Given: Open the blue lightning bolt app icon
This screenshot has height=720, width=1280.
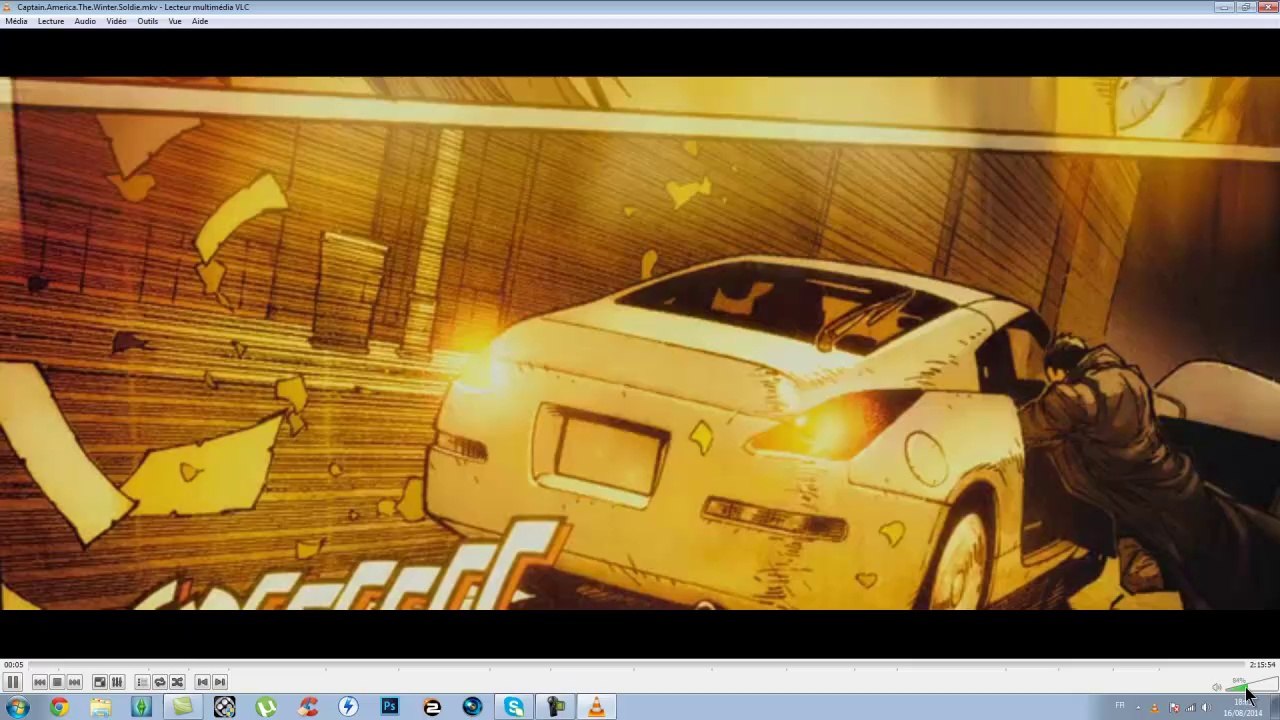Looking at the screenshot, I should [348, 707].
